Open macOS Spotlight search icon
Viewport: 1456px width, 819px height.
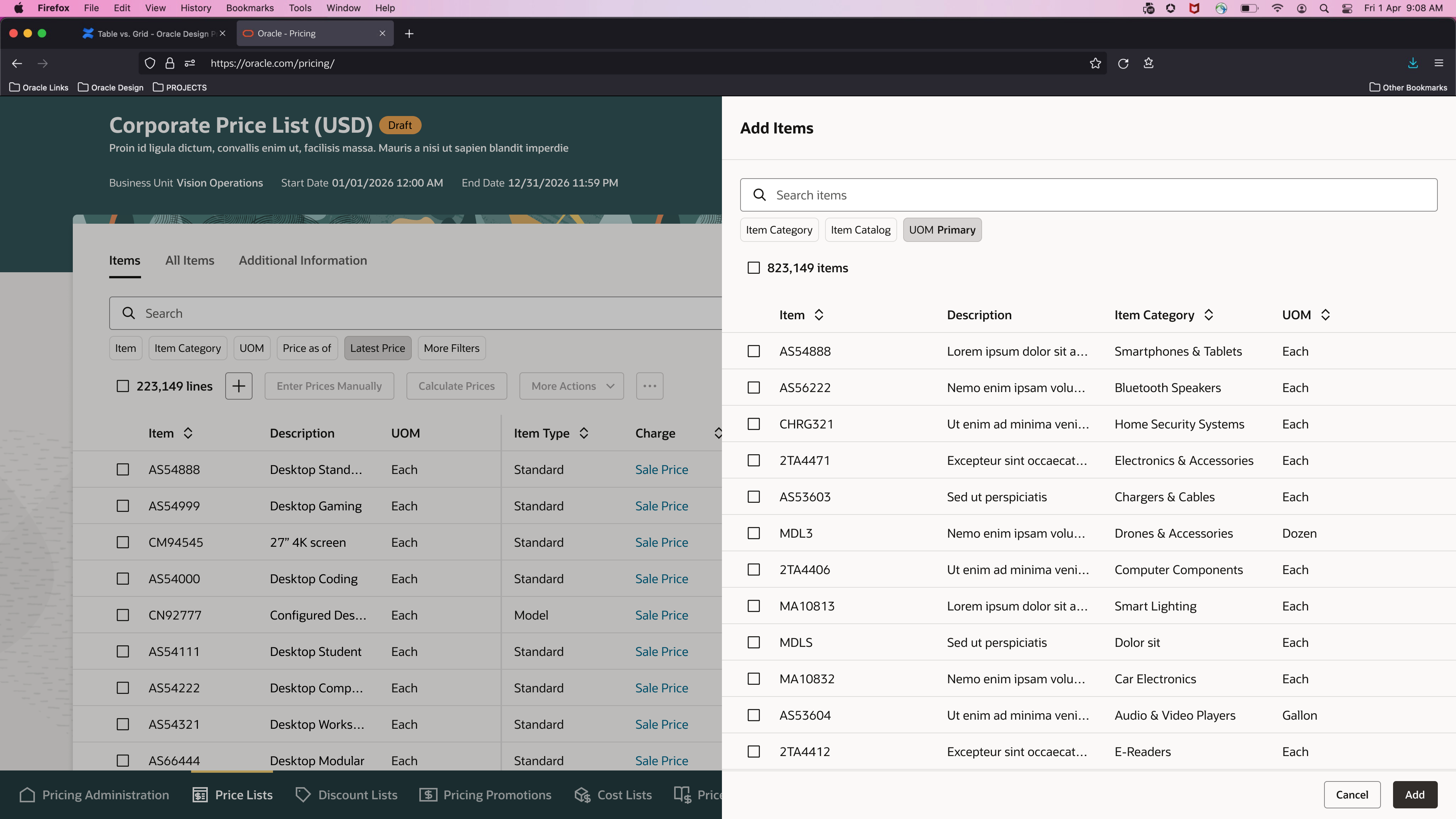tap(1324, 8)
